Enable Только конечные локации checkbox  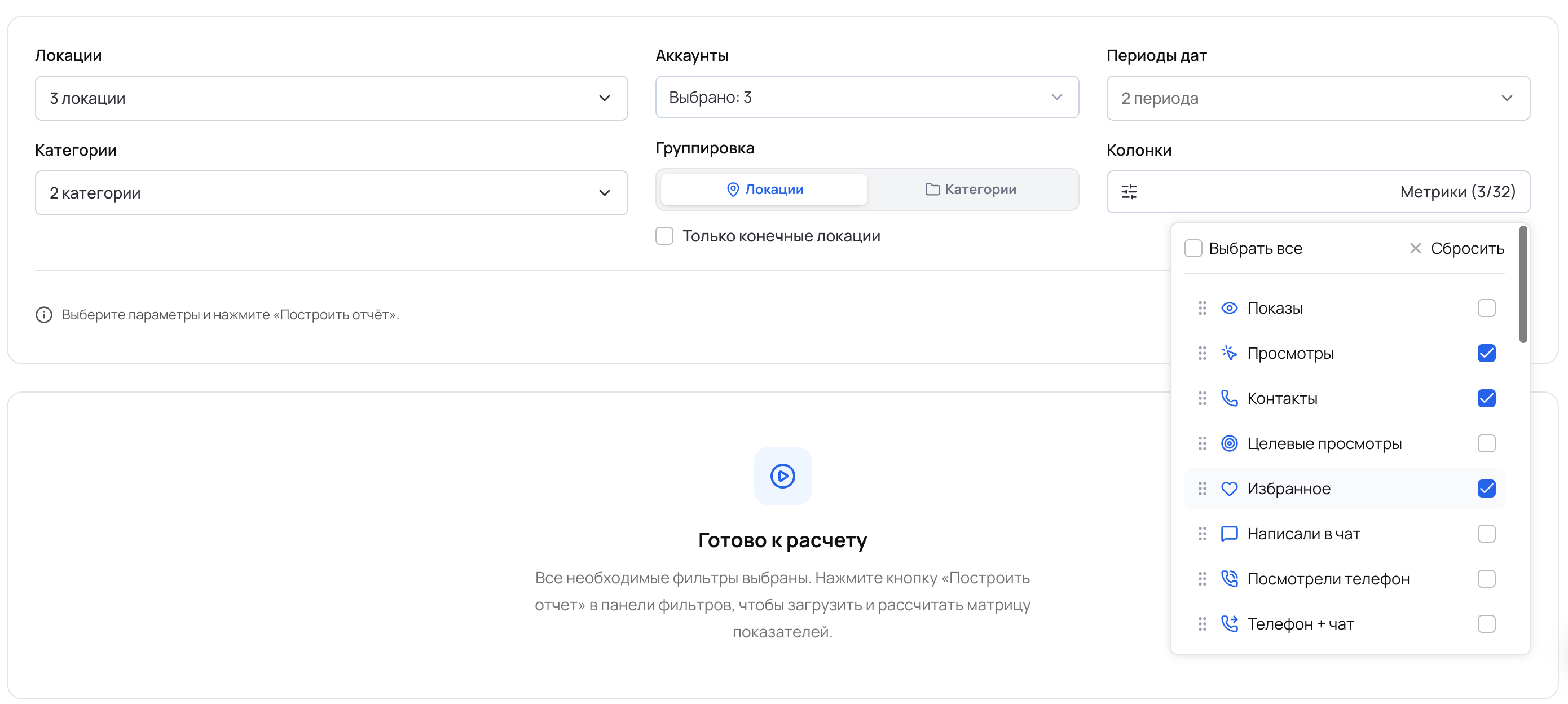pos(664,236)
